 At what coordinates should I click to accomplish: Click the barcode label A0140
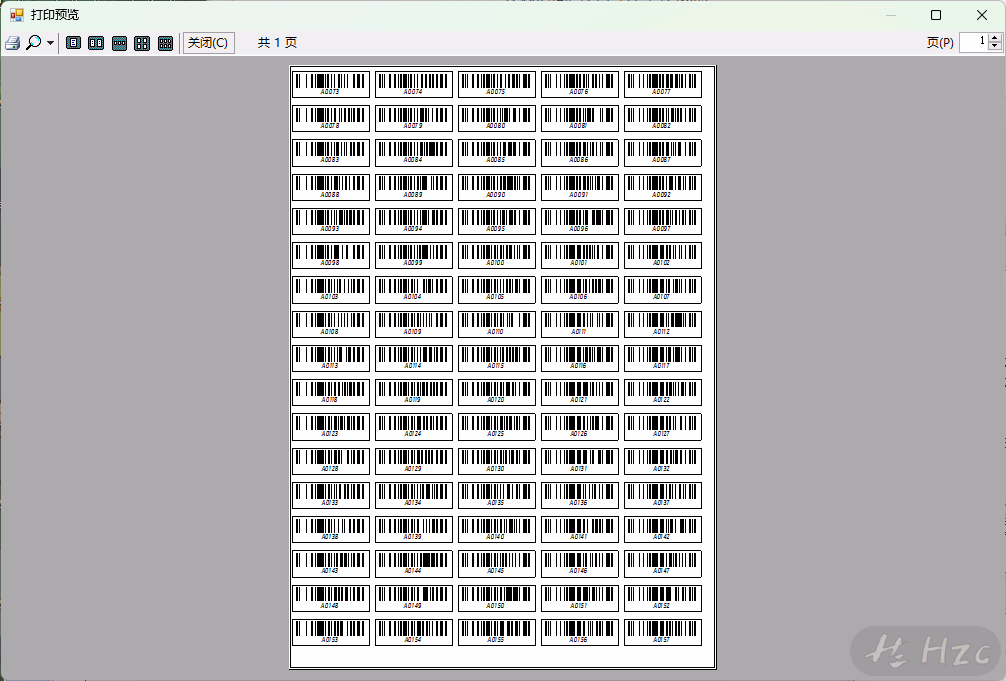(x=497, y=529)
